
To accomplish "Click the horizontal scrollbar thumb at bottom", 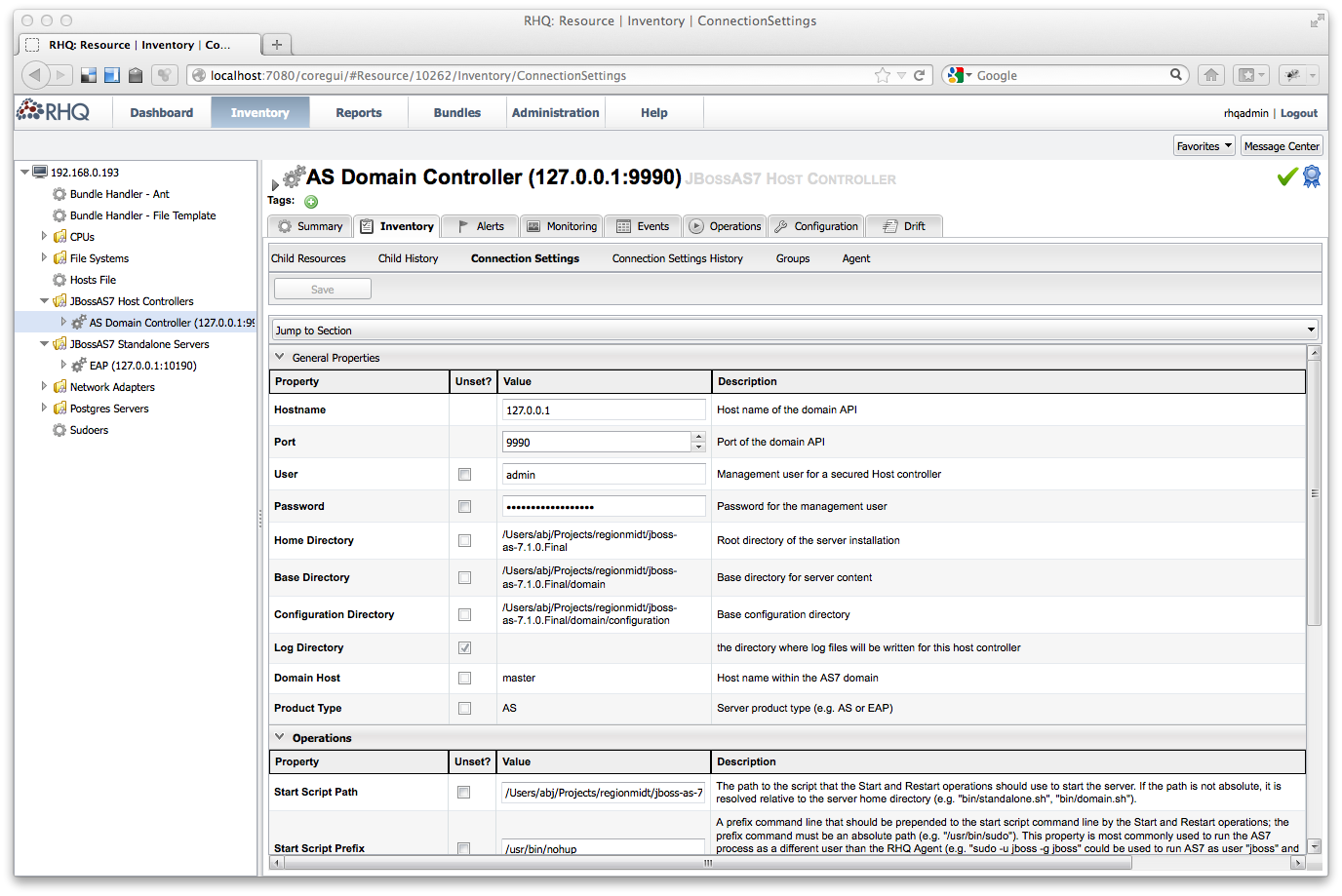I will 707,863.
